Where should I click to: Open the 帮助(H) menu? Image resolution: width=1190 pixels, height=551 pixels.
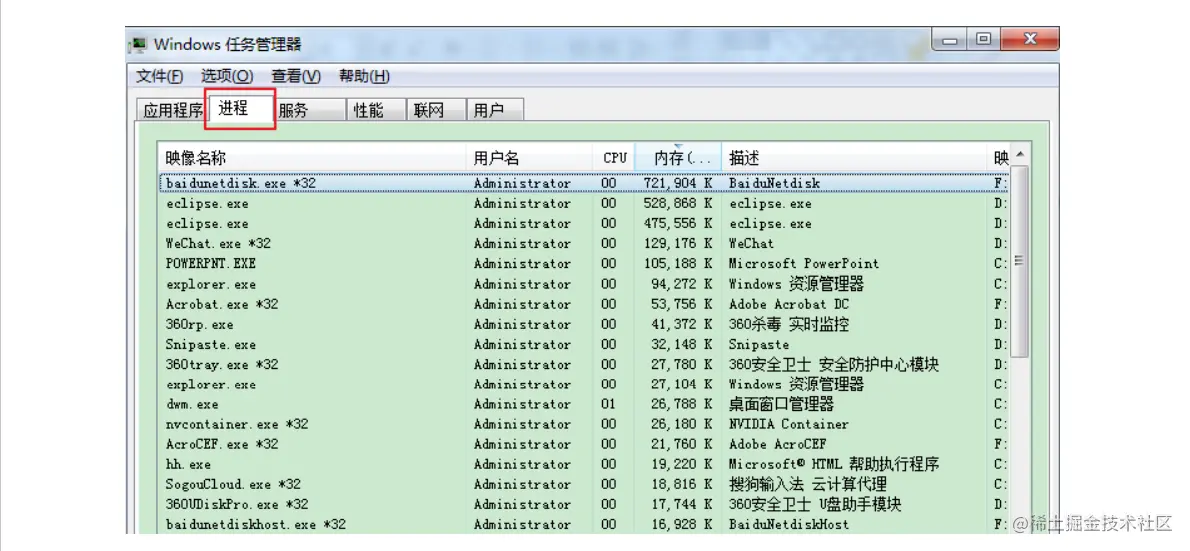364,77
